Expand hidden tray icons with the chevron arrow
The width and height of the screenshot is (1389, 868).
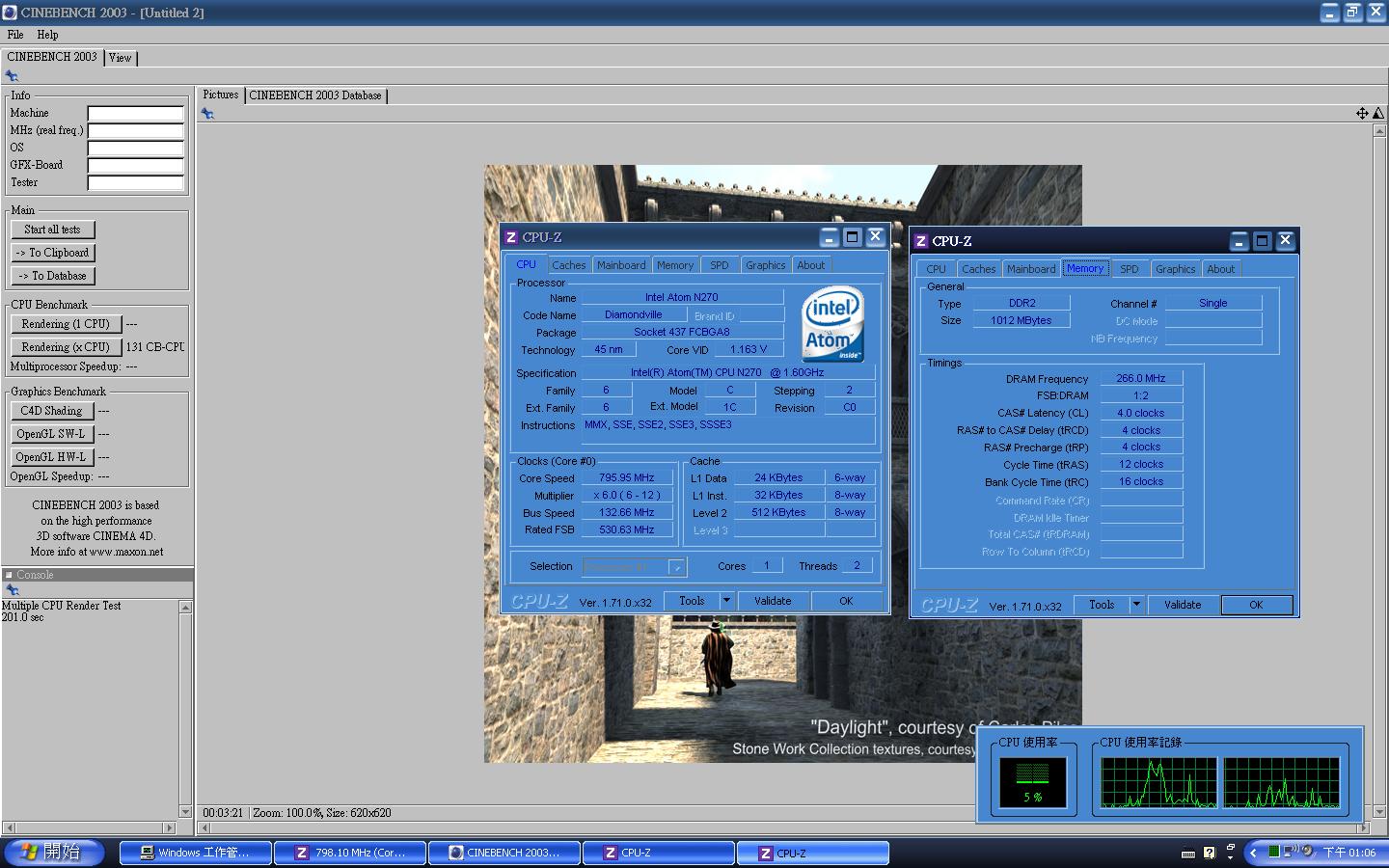click(x=1253, y=853)
